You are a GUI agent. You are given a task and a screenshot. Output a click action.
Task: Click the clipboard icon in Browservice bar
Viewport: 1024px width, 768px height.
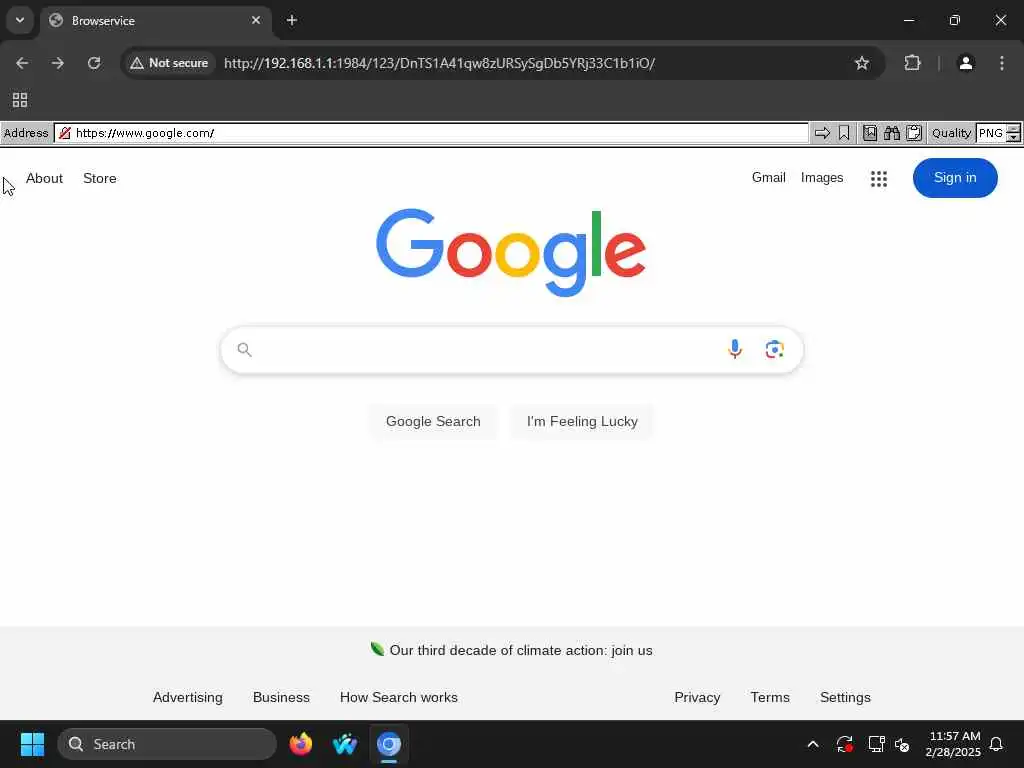(x=914, y=133)
